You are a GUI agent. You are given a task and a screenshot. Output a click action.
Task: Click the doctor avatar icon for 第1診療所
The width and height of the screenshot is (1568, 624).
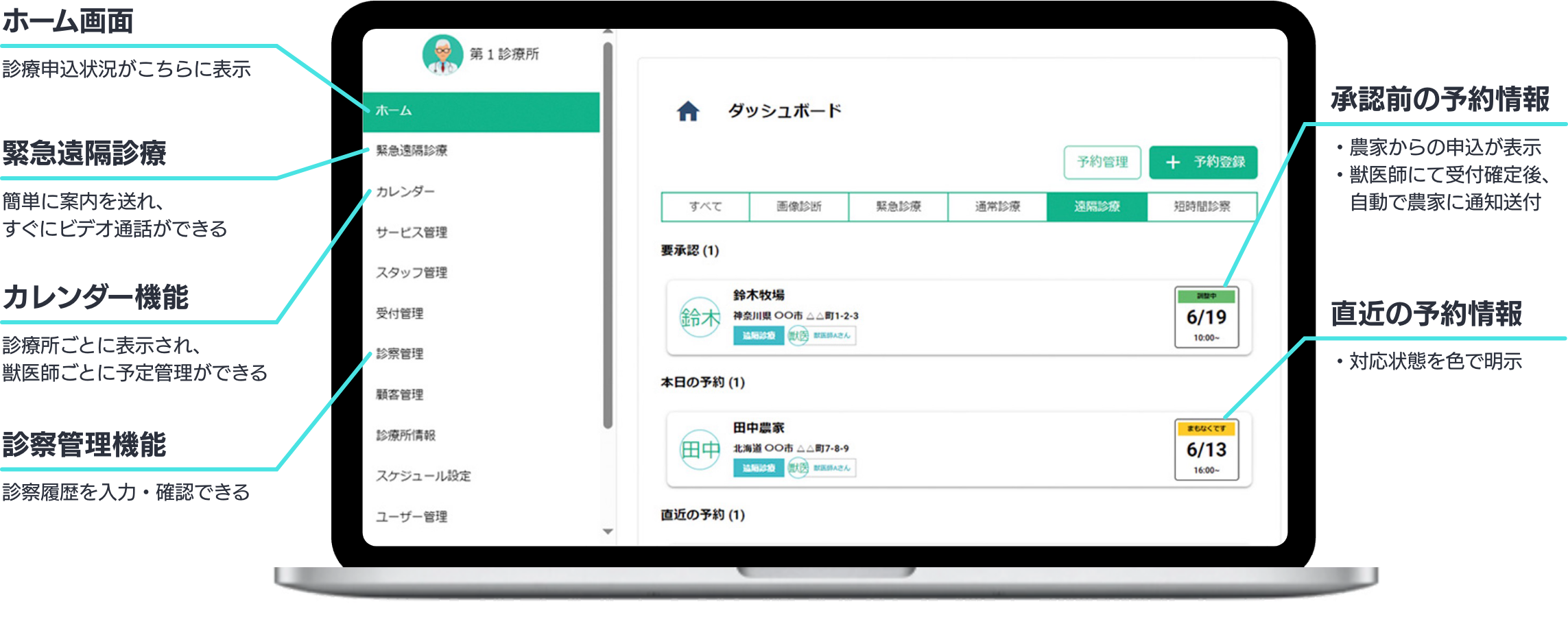pos(442,55)
